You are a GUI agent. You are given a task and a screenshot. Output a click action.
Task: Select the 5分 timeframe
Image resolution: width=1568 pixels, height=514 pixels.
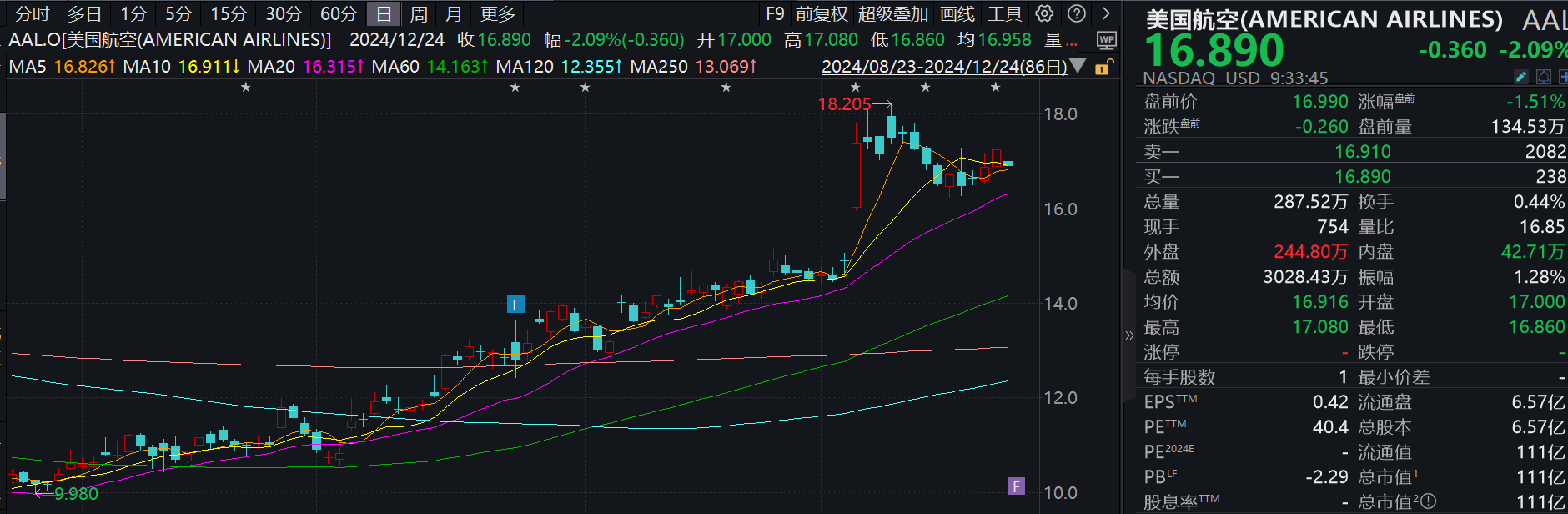178,14
